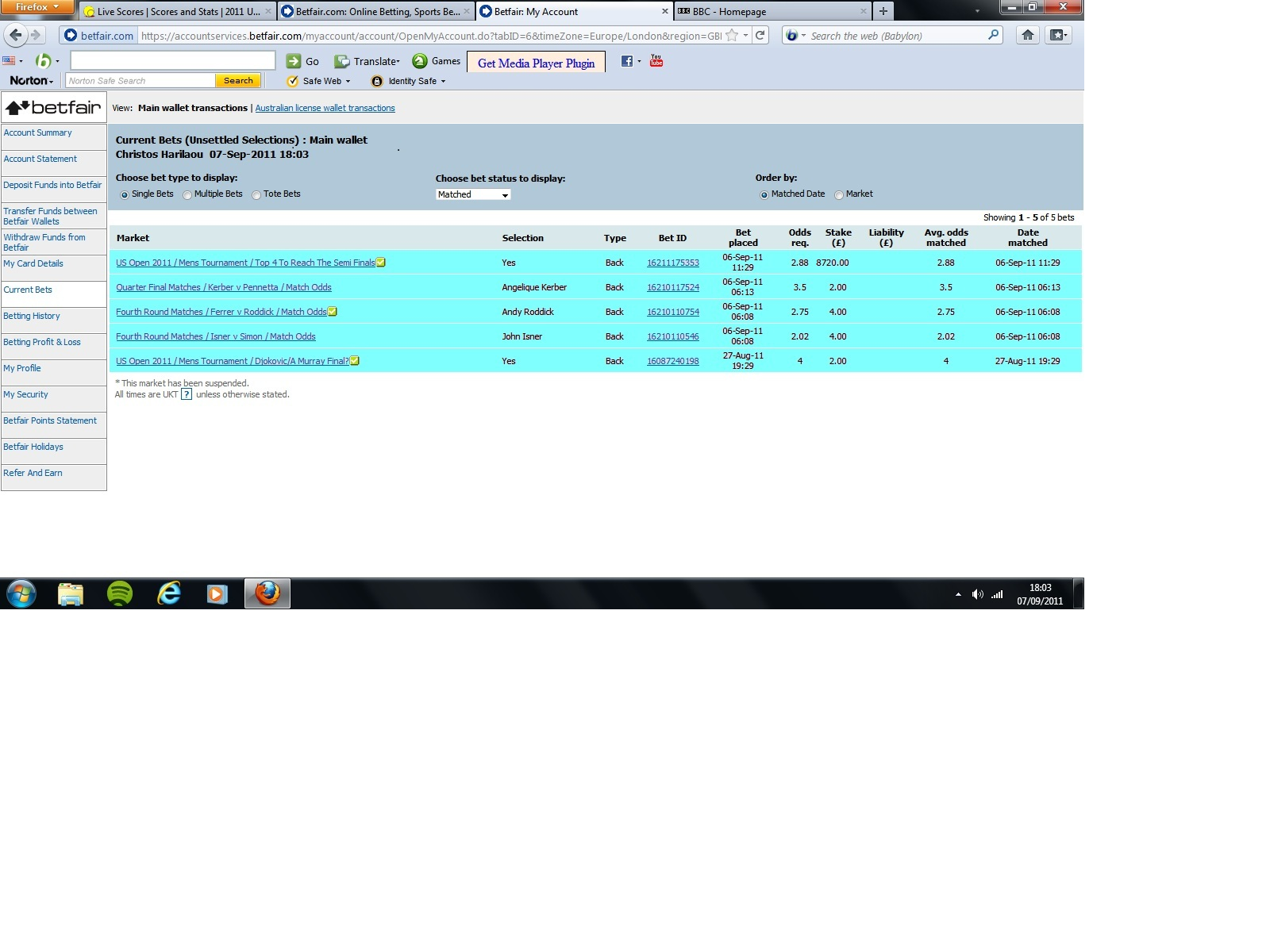Click the Facebook icon in the toolbar
The width and height of the screenshot is (1270, 952).
tap(626, 61)
